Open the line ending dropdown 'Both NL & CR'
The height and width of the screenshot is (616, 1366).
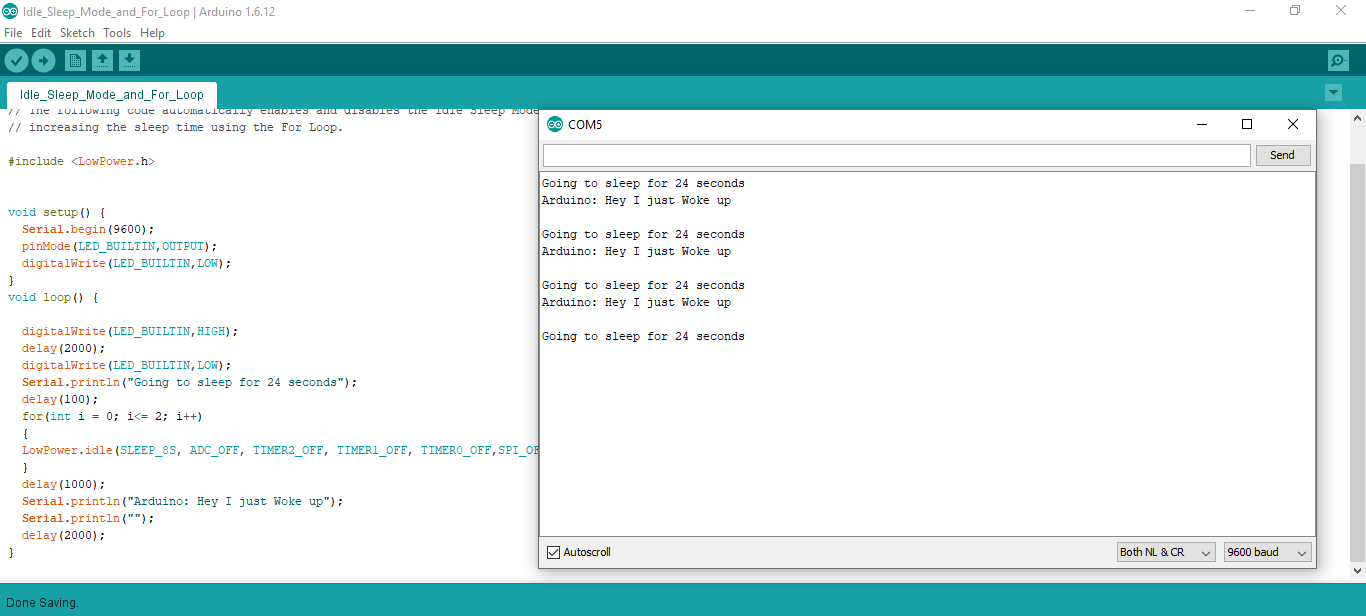coord(1166,552)
